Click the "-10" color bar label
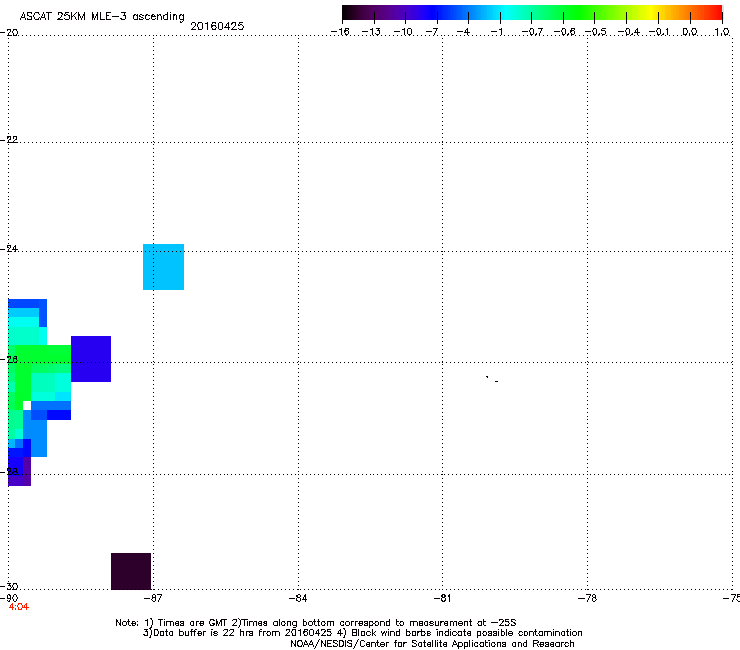Screen dimensions: 740x650 [403, 32]
